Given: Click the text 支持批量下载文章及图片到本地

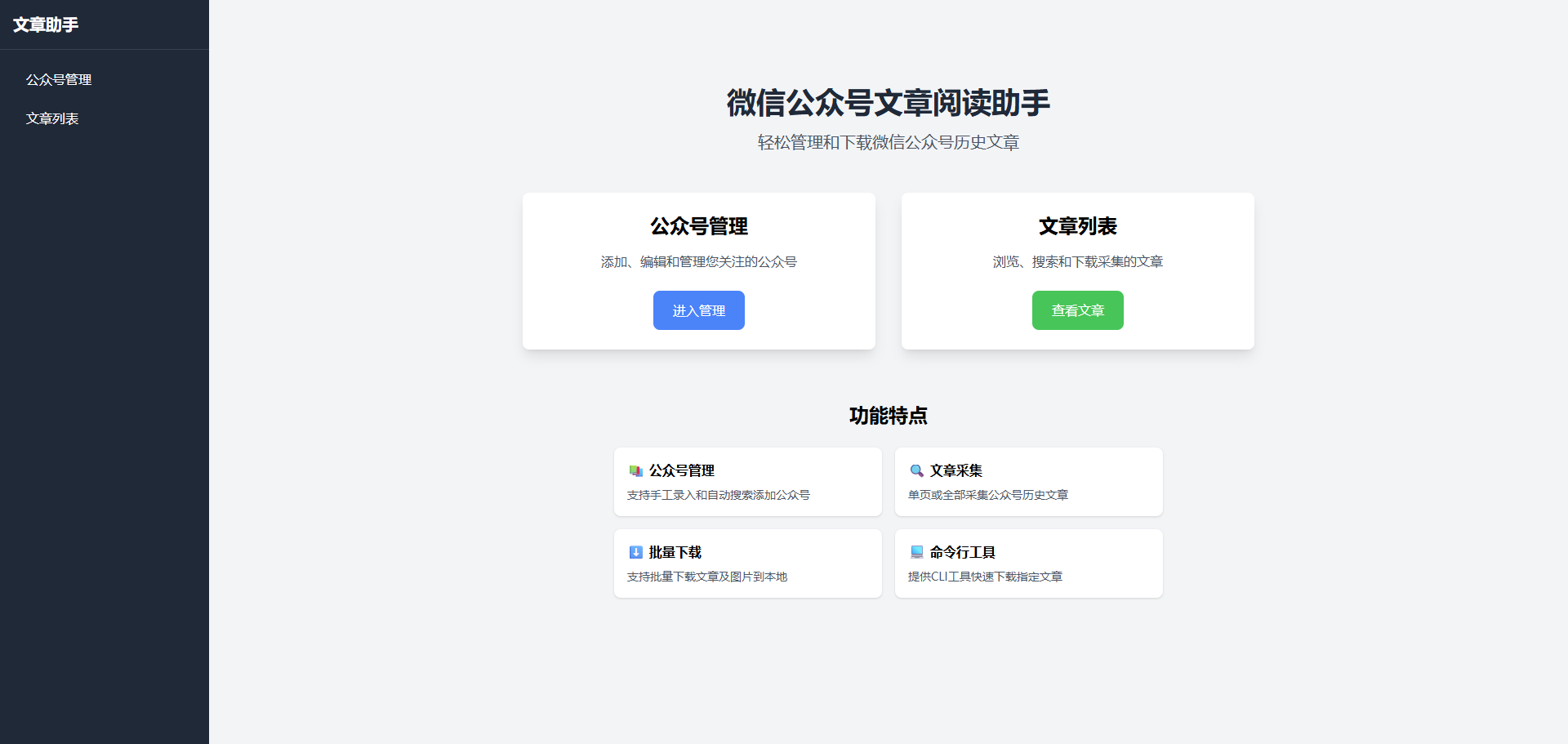Looking at the screenshot, I should pos(707,577).
